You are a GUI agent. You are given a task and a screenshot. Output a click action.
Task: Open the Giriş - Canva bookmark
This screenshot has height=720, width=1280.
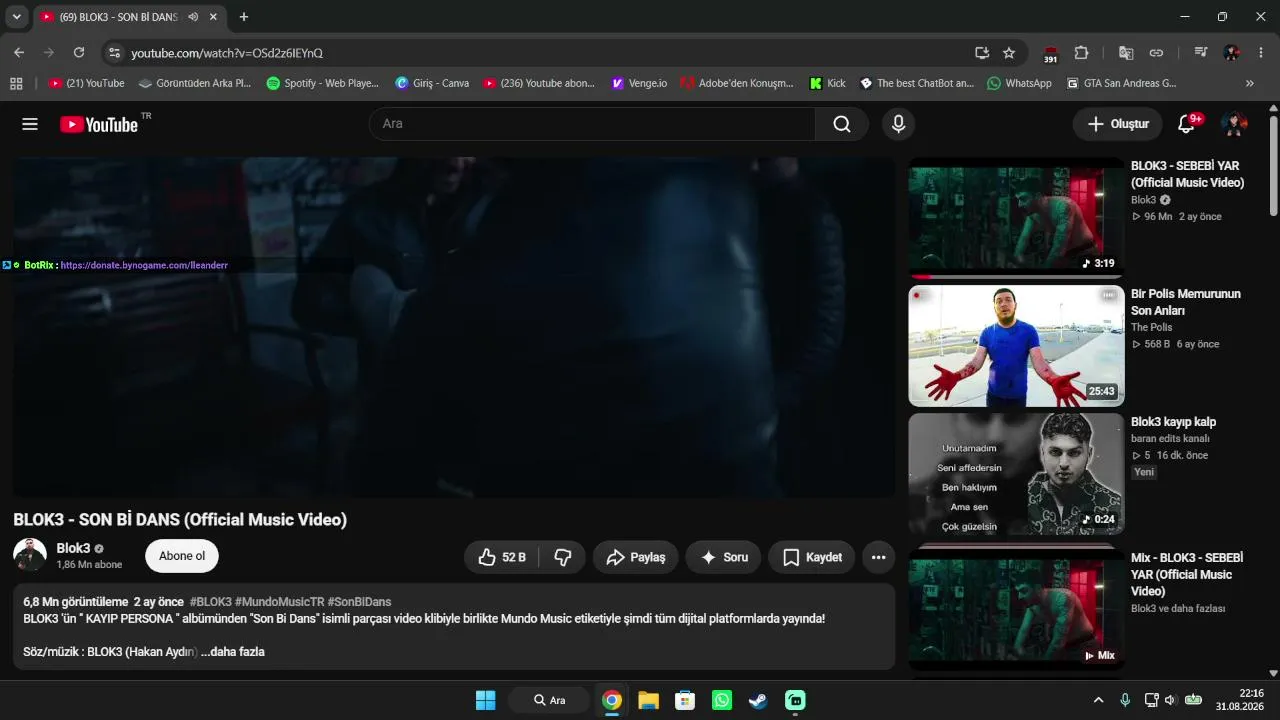[x=432, y=83]
